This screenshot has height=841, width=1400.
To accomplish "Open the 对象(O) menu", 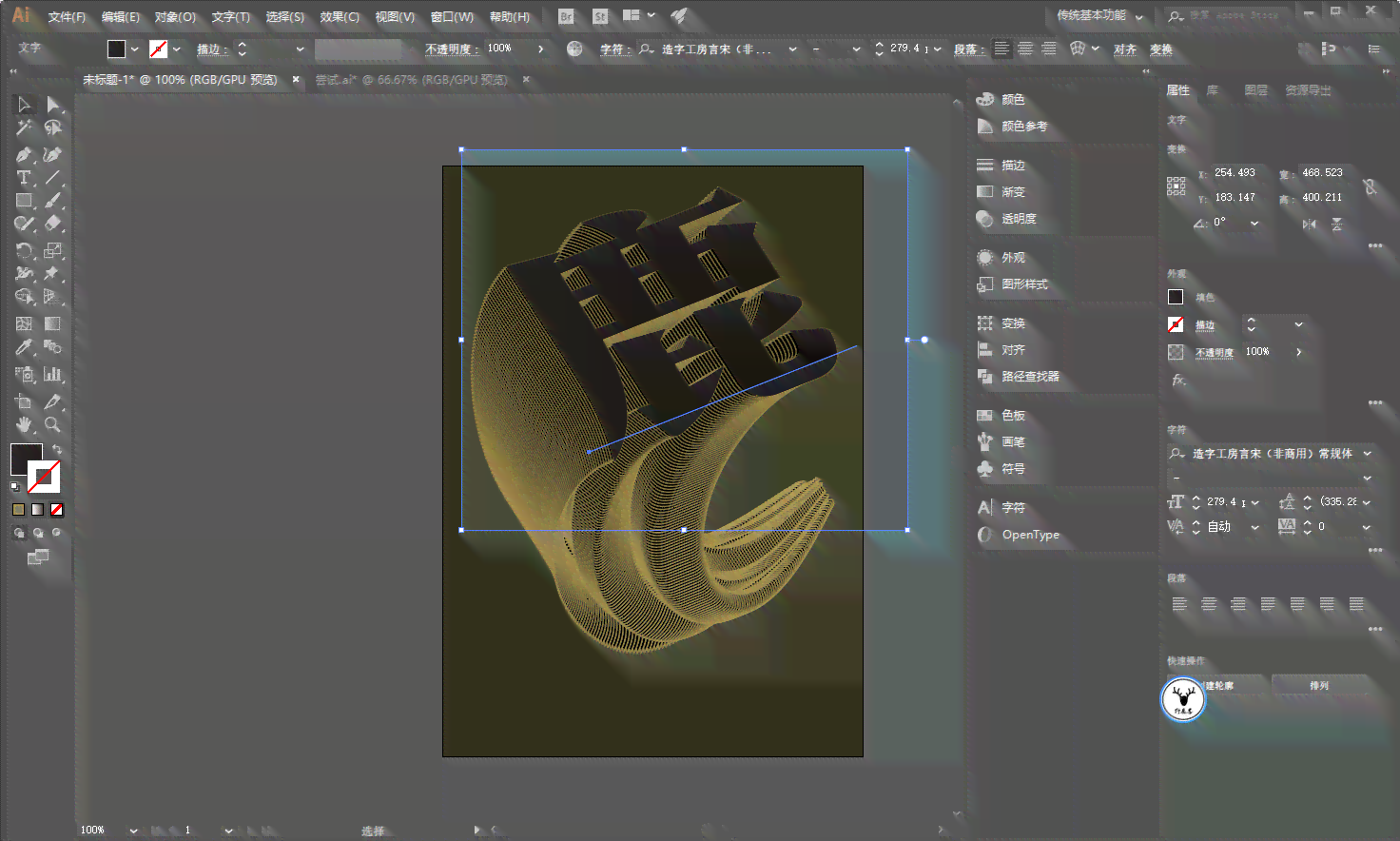I will 175,17.
